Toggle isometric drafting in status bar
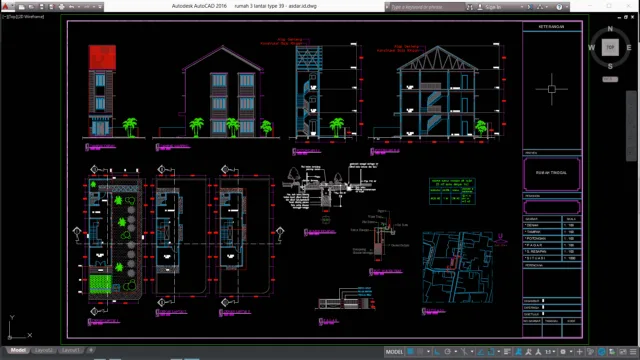The image size is (640, 360). pos(464,352)
